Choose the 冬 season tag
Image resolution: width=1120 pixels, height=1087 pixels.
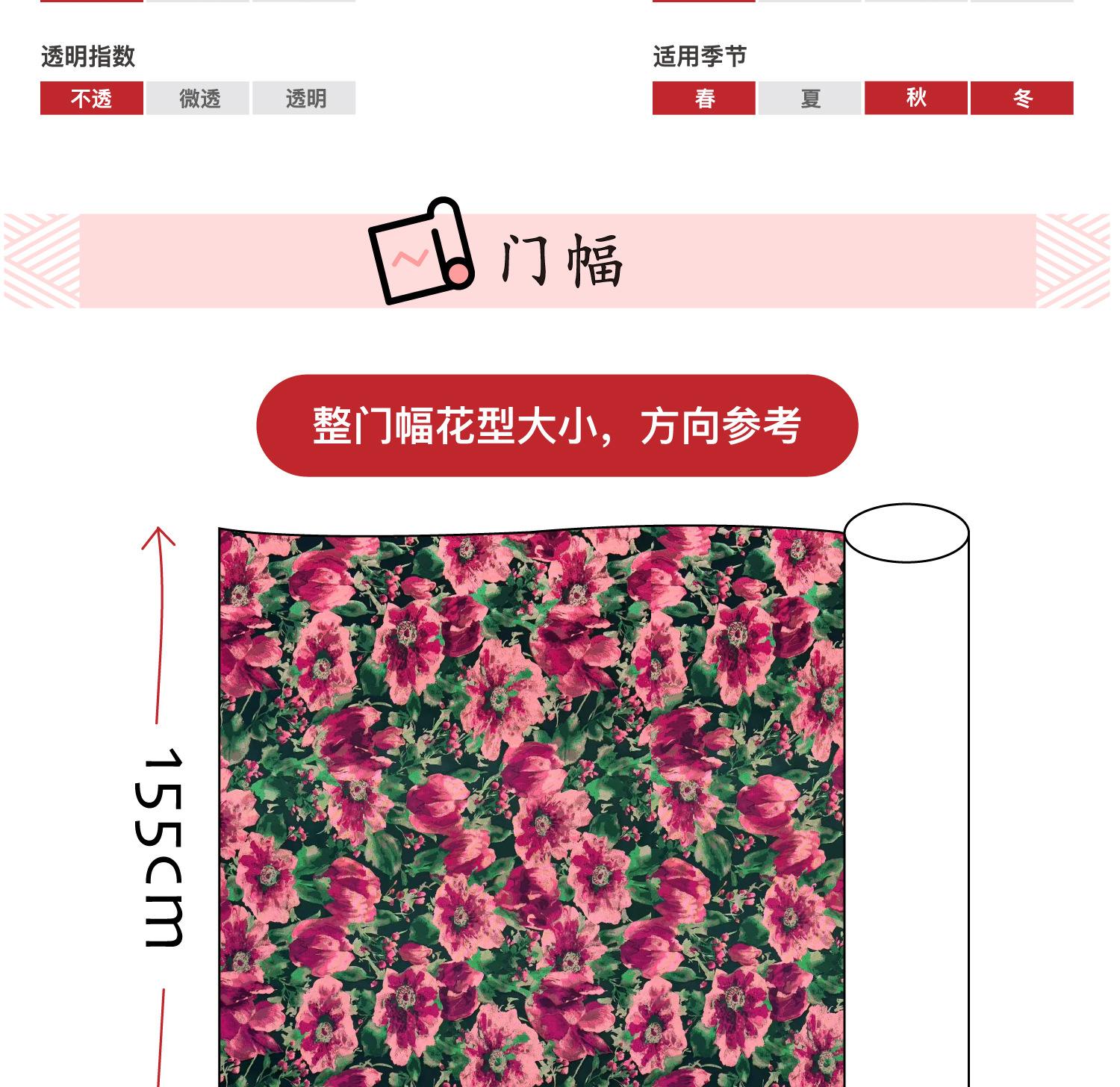[1022, 98]
